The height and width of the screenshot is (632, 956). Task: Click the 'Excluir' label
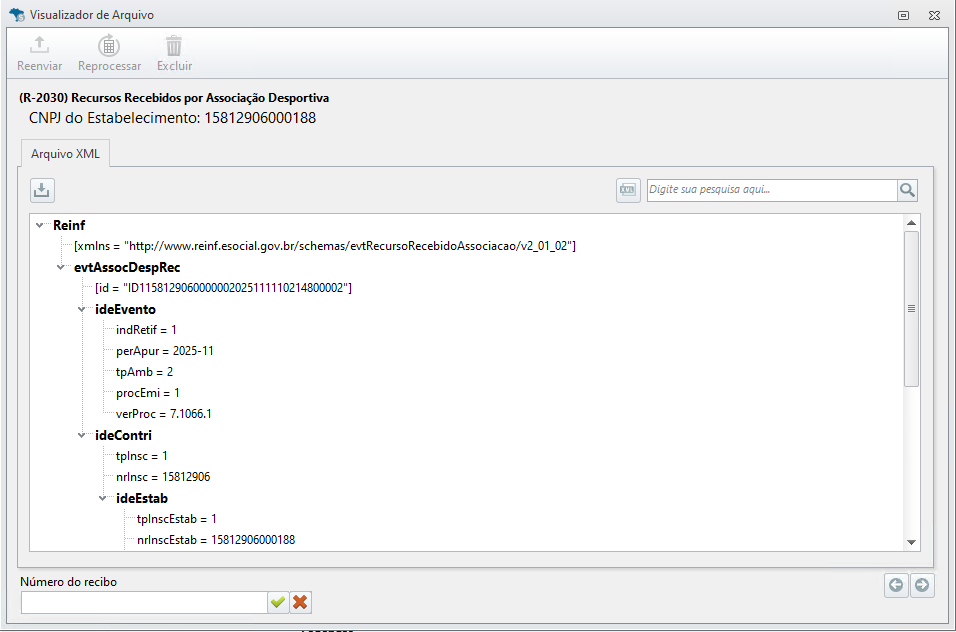tap(174, 66)
